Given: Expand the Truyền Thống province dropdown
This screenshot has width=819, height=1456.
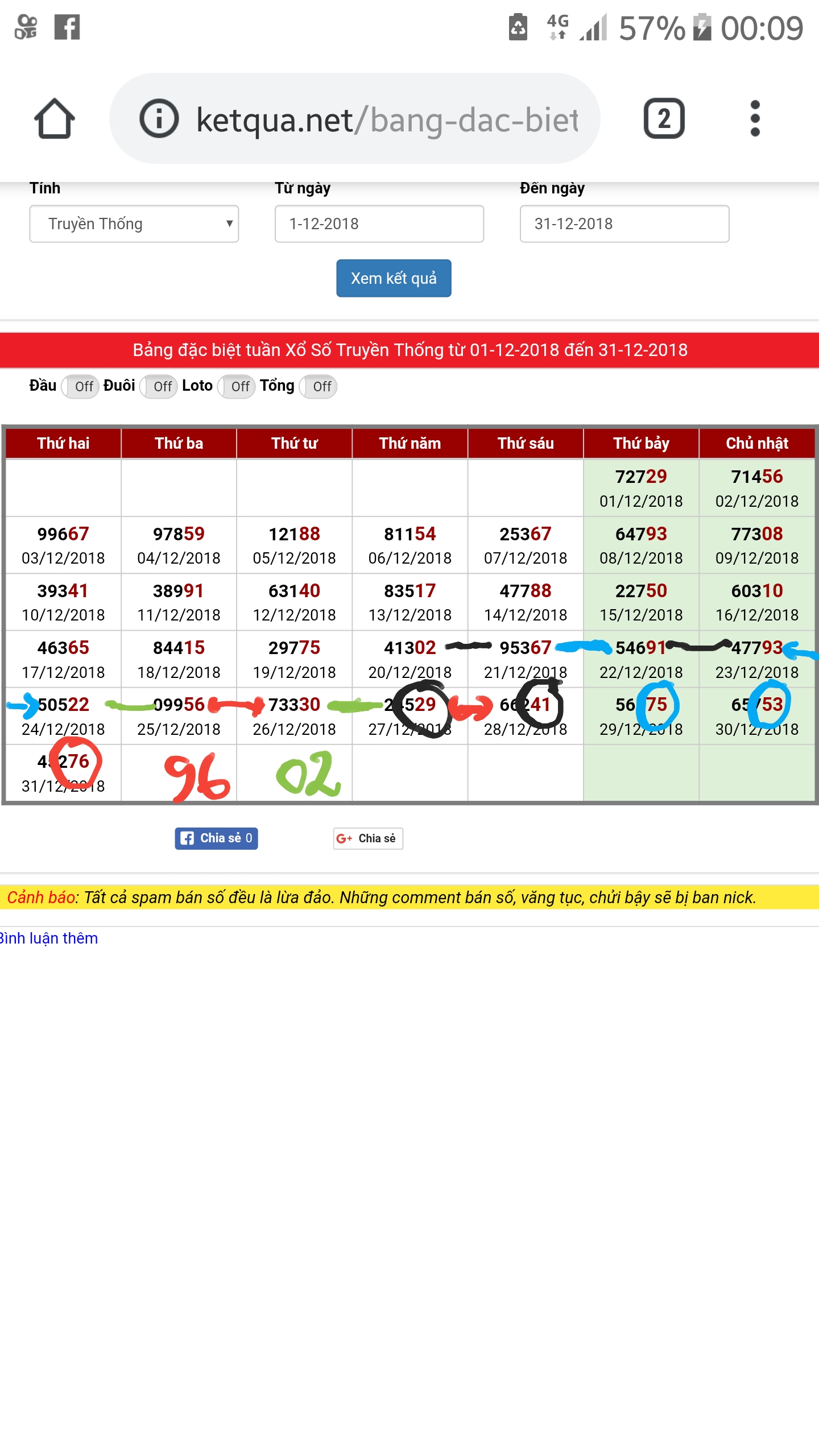Looking at the screenshot, I should click(x=134, y=224).
